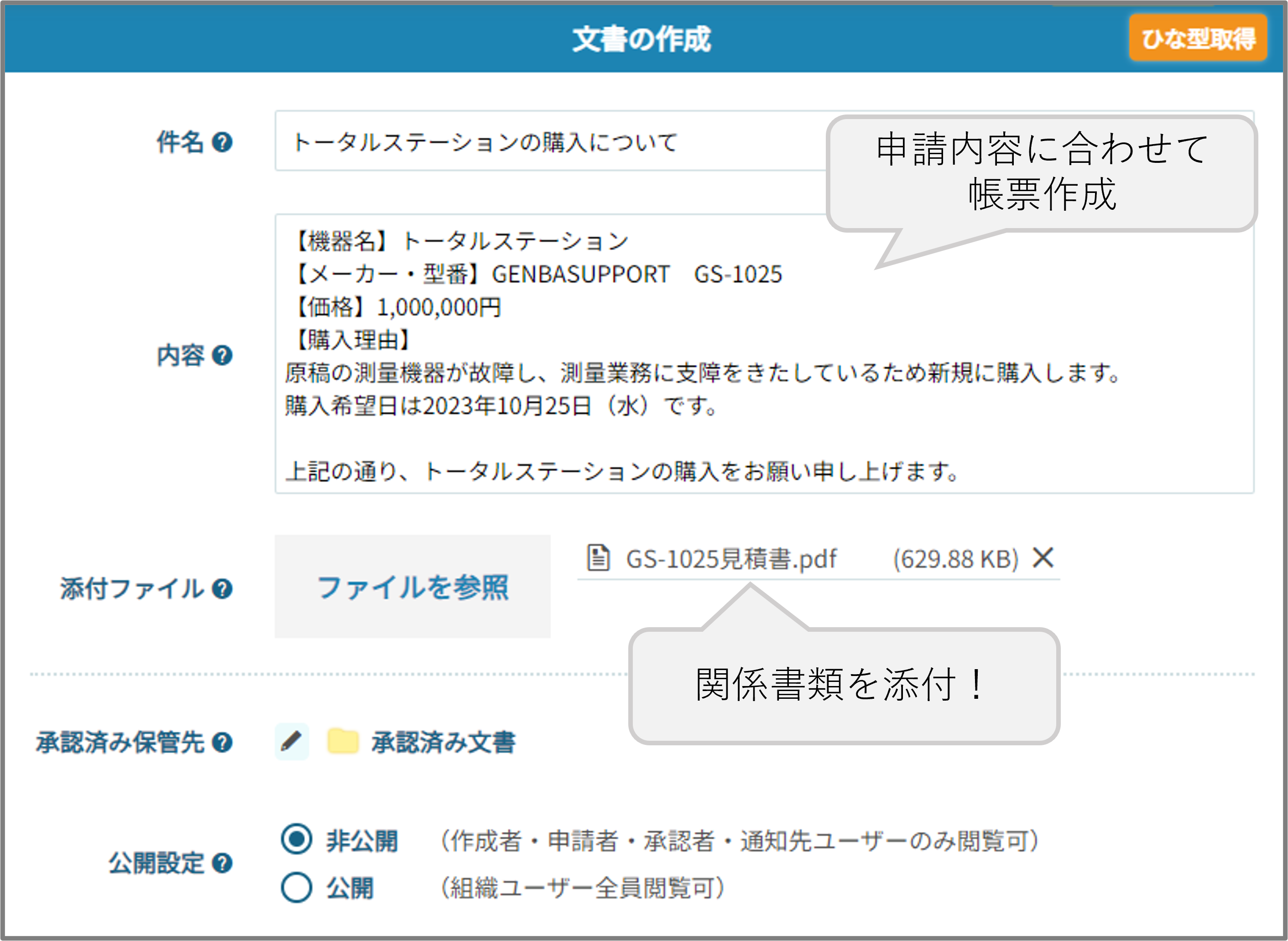Image resolution: width=1288 pixels, height=941 pixels.
Task: Click the 承認済み文書 folder name
Action: (443, 743)
